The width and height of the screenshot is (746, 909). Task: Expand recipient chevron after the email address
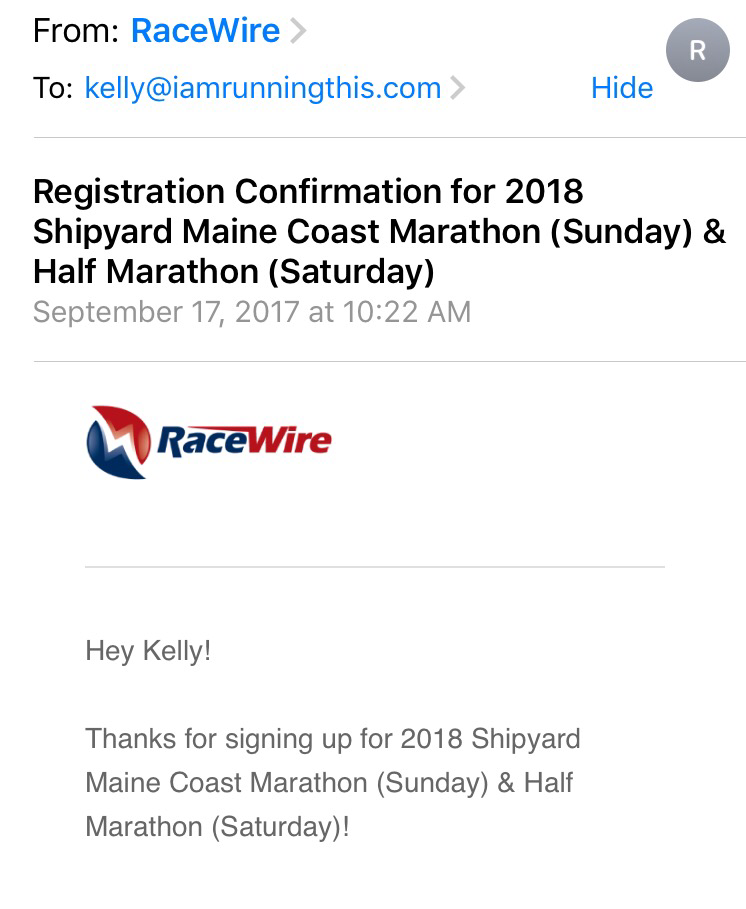click(x=458, y=88)
